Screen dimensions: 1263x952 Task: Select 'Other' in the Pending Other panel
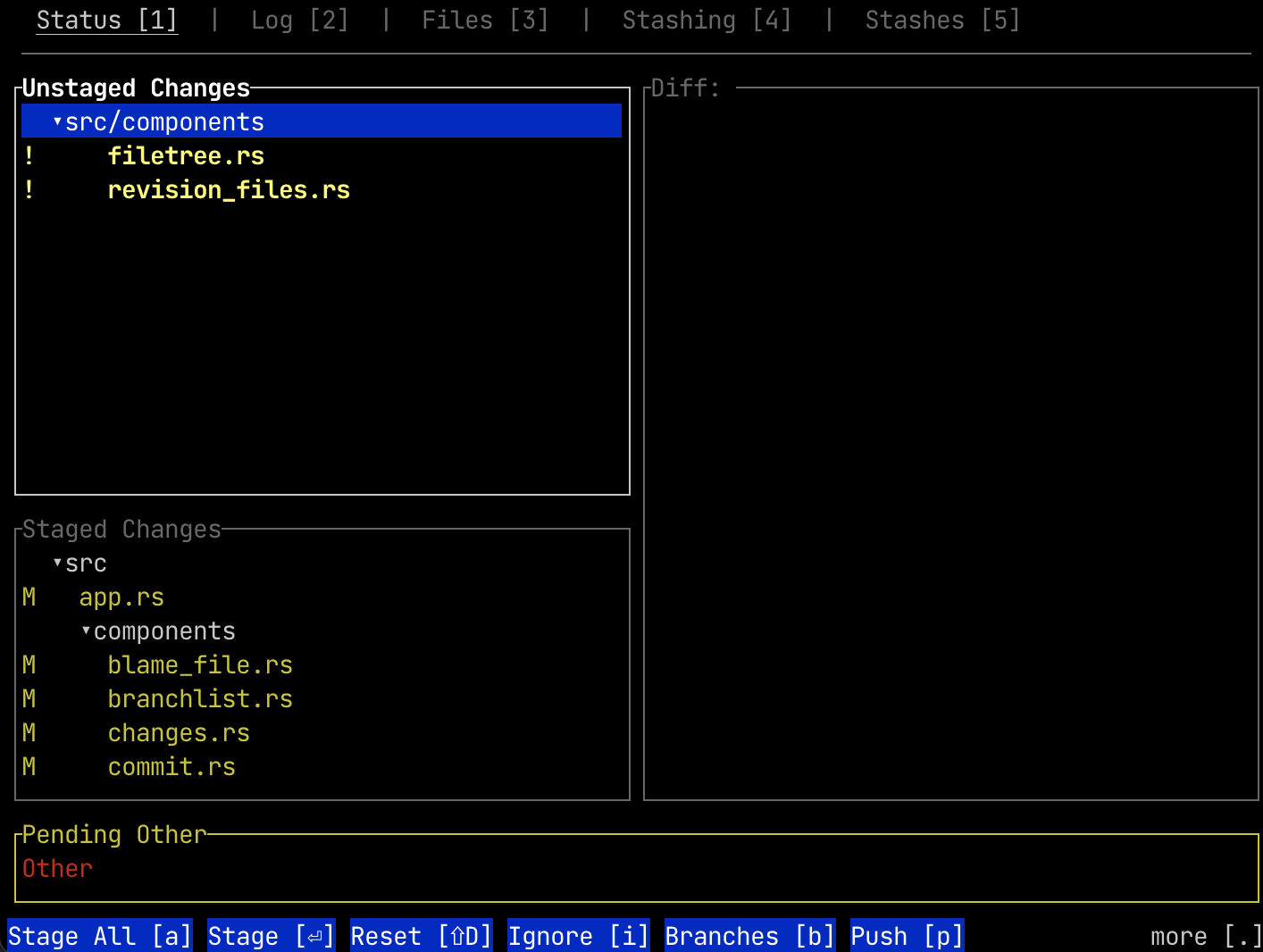click(56, 867)
